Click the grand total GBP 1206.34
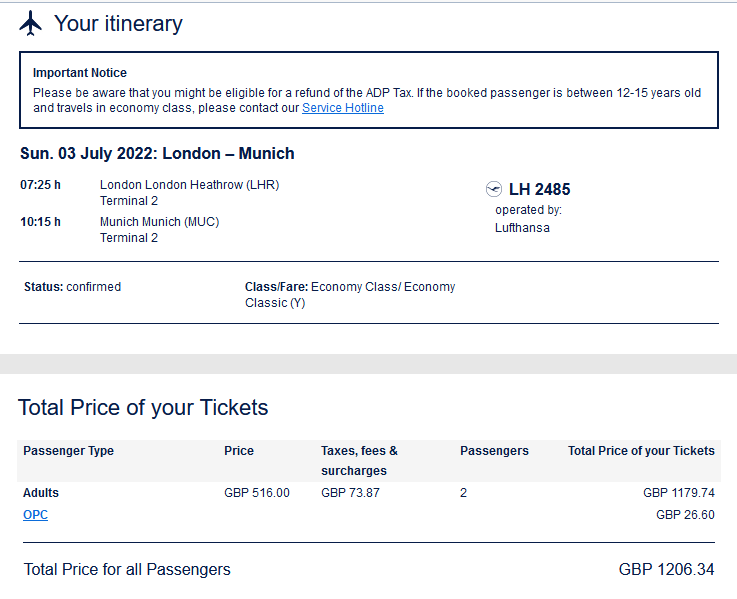The height and width of the screenshot is (599, 737). (x=666, y=570)
